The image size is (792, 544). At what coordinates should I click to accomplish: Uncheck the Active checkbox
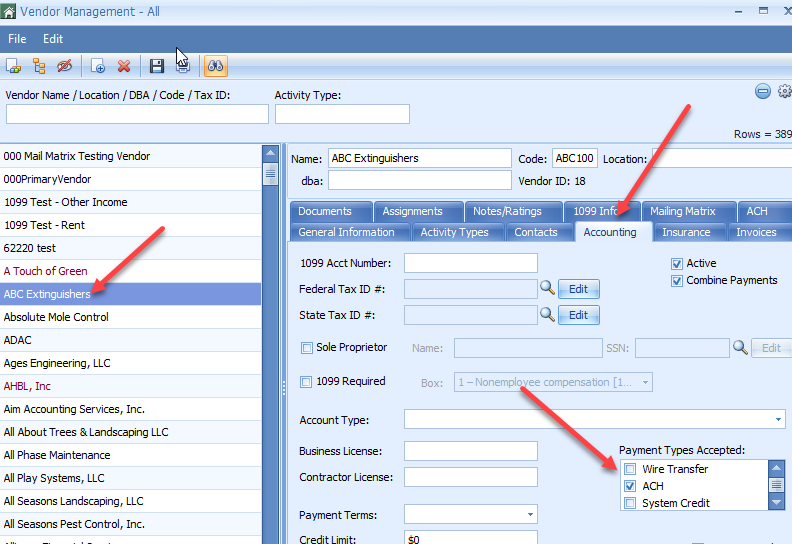pyautogui.click(x=677, y=264)
